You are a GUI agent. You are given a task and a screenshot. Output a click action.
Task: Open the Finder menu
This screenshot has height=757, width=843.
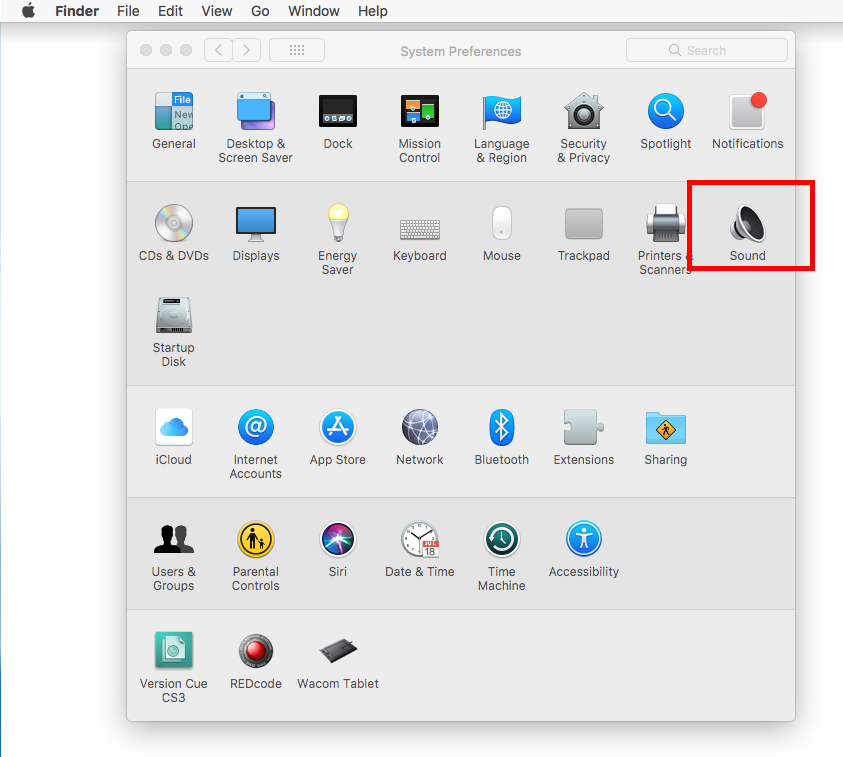click(x=76, y=11)
